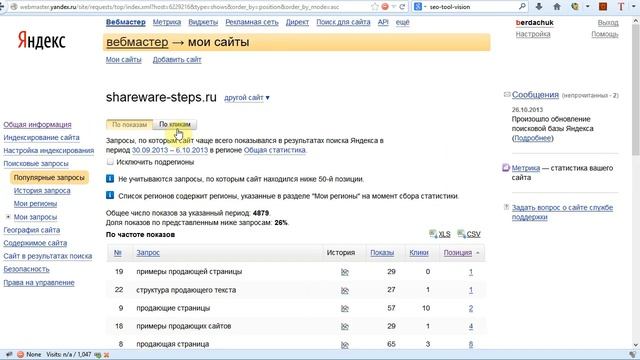
Task: Open 'География сайта' sidebar link
Action: pyautogui.click(x=31, y=230)
